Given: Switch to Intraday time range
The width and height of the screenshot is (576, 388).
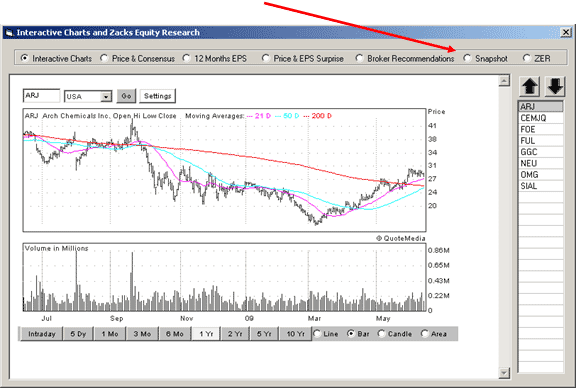Looking at the screenshot, I should click(x=42, y=334).
